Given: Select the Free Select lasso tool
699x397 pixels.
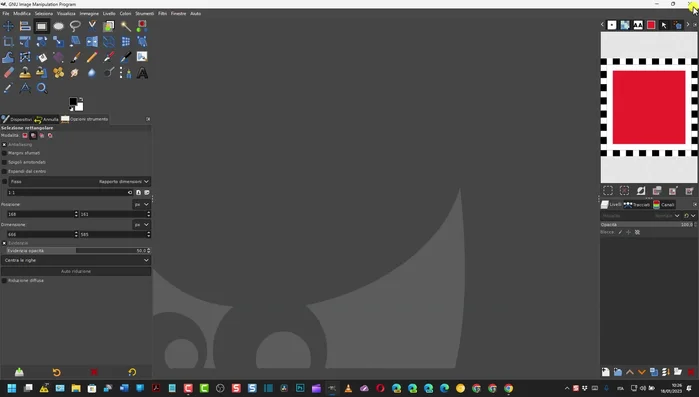Looking at the screenshot, I should point(75,26).
